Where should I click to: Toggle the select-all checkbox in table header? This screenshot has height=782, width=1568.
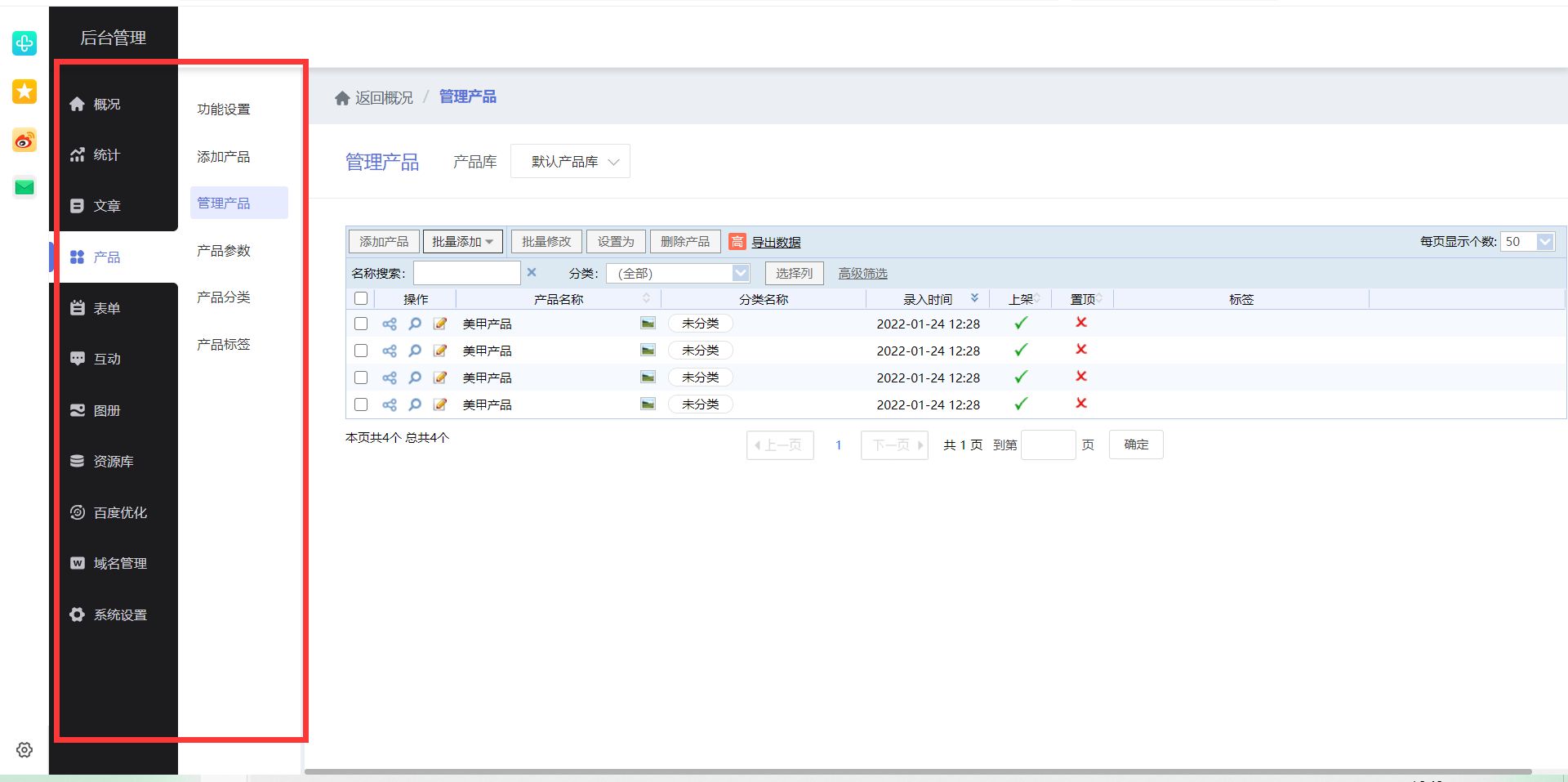coord(361,298)
